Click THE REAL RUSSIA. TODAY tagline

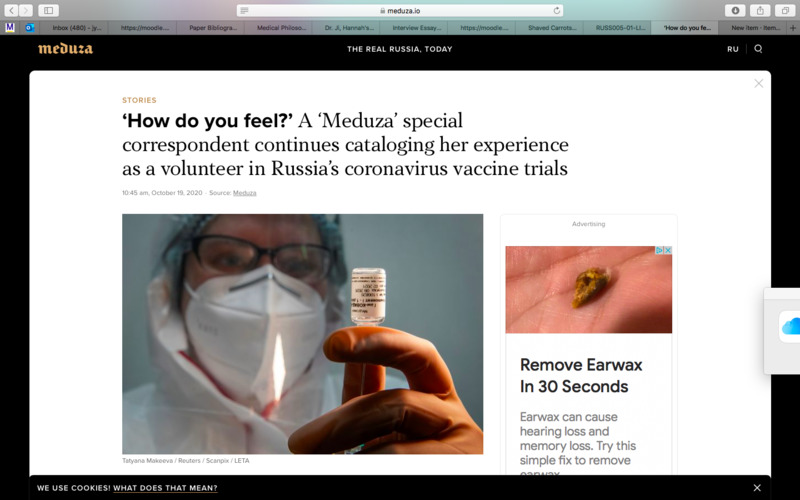click(x=399, y=49)
